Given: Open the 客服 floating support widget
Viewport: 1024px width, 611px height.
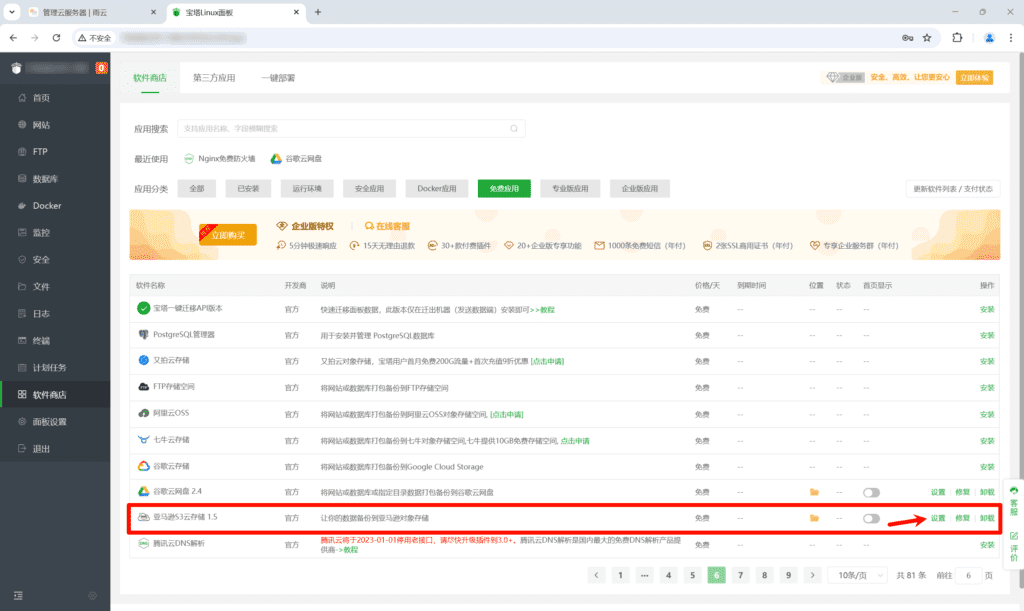Looking at the screenshot, I should click(x=1012, y=501).
